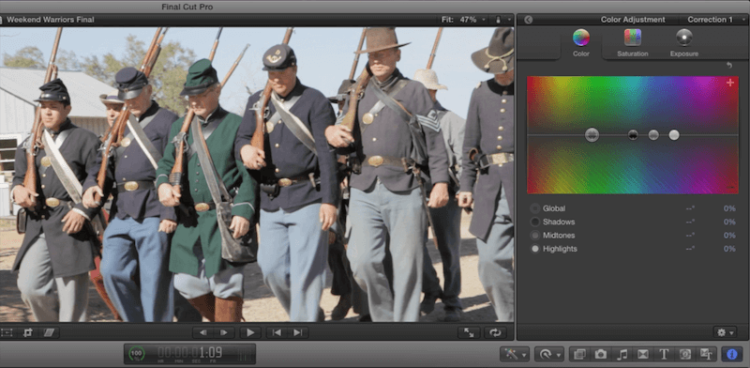Choose the Highlights radio option

click(535, 249)
